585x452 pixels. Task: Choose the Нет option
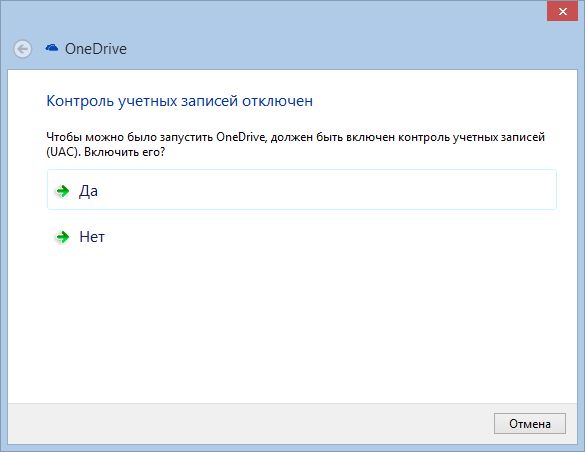pos(302,237)
